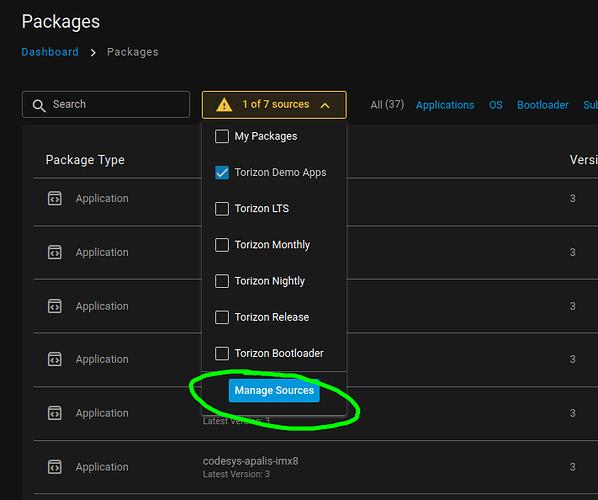Collapse the 1 of 7 sources dropdown
Viewport: 598px width, 500px height.
[274, 105]
